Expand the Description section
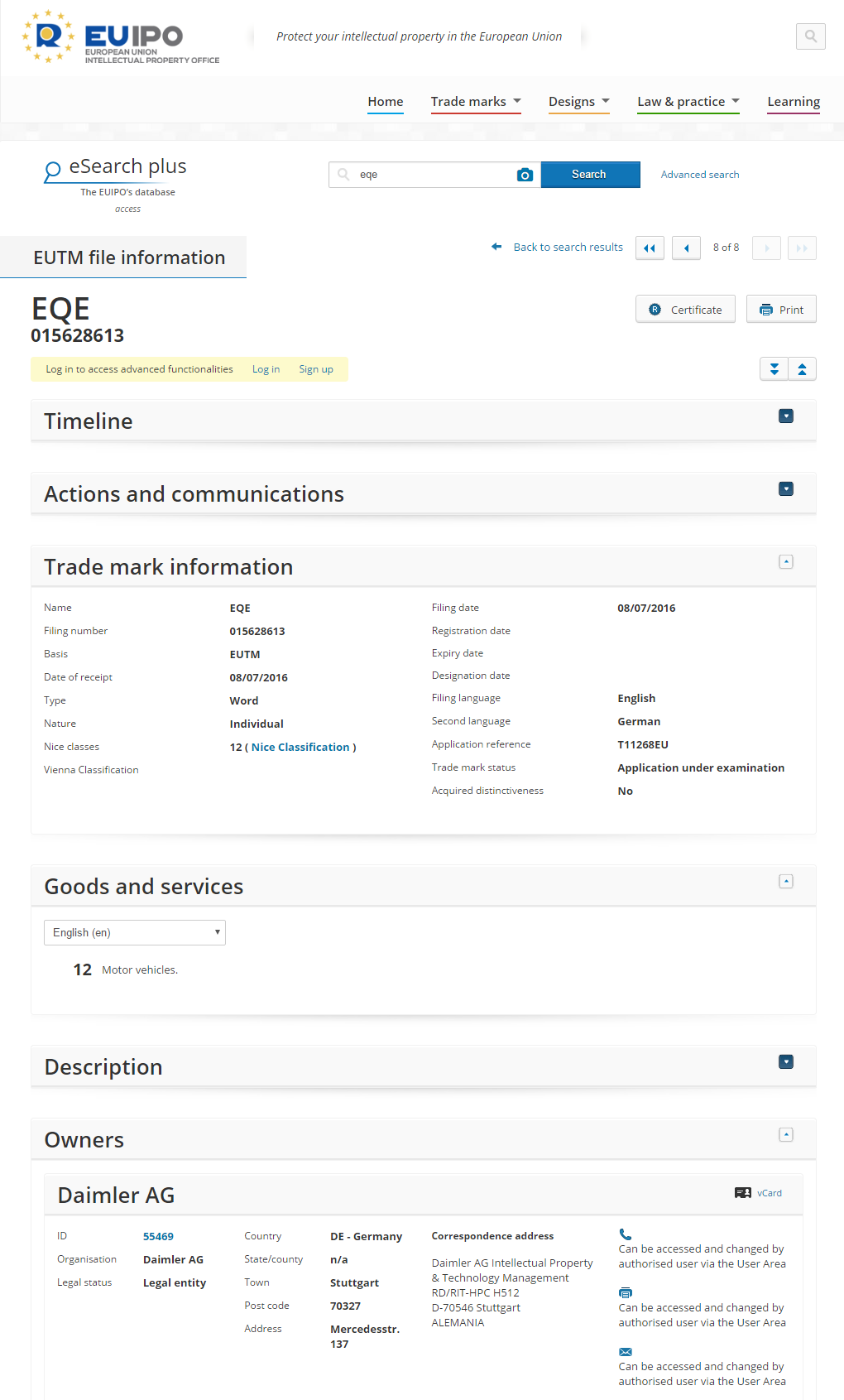The height and width of the screenshot is (1400, 844). coord(785,1062)
